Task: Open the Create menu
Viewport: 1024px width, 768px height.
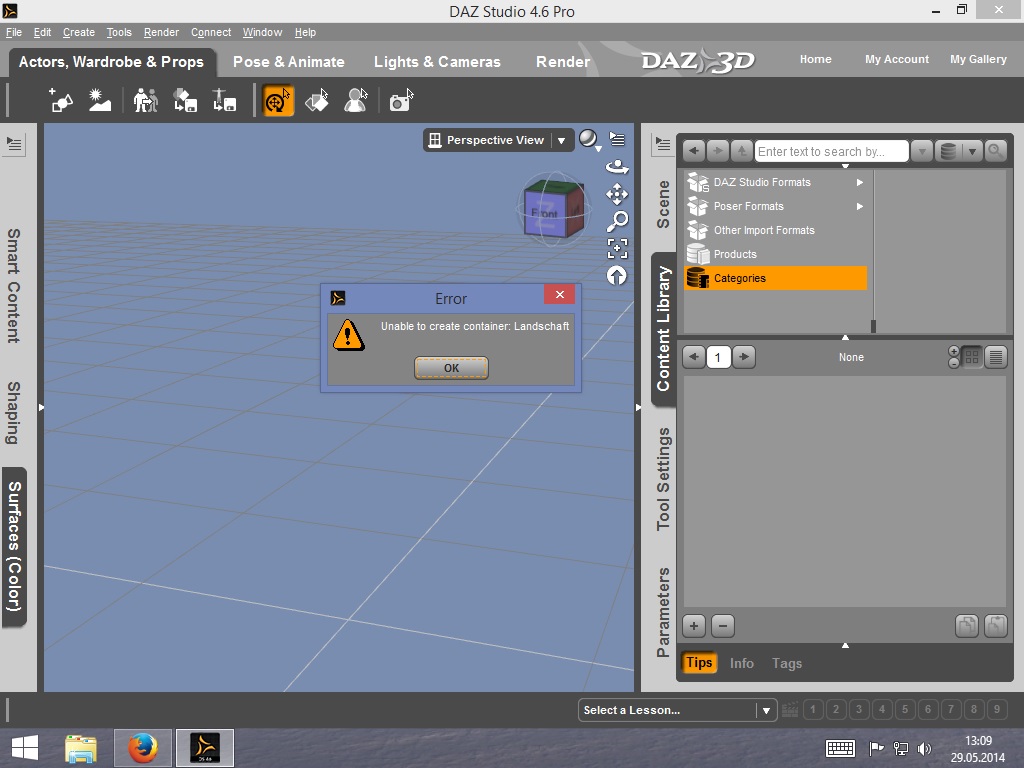Action: [78, 32]
